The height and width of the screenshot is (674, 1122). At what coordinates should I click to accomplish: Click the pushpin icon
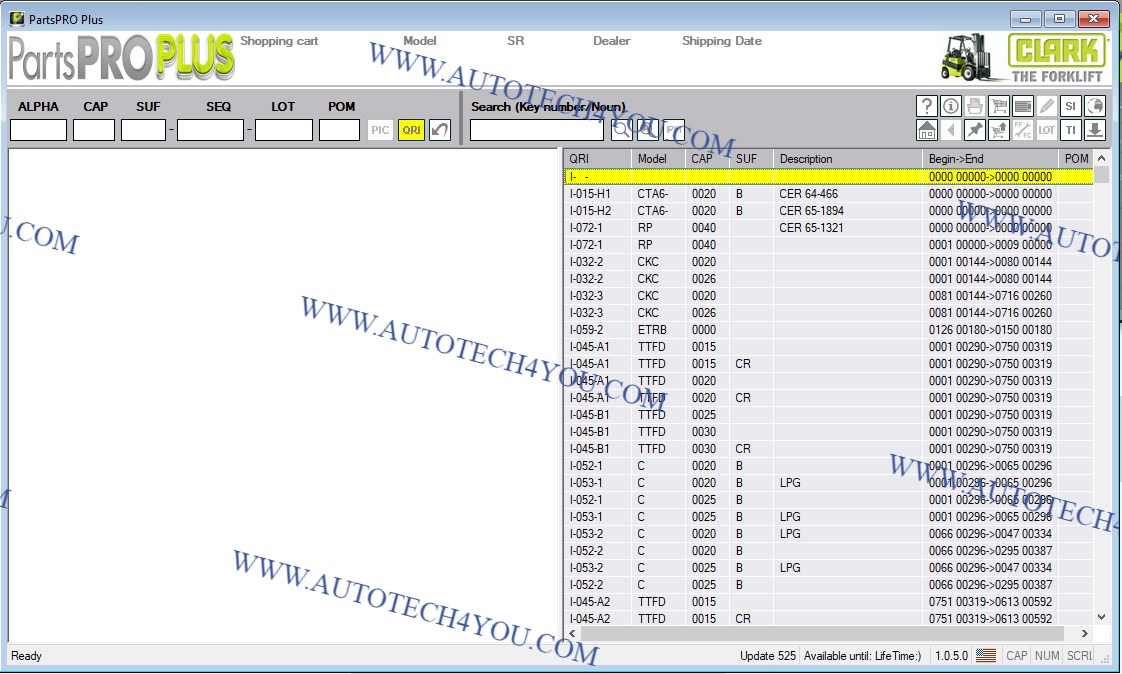(x=974, y=130)
